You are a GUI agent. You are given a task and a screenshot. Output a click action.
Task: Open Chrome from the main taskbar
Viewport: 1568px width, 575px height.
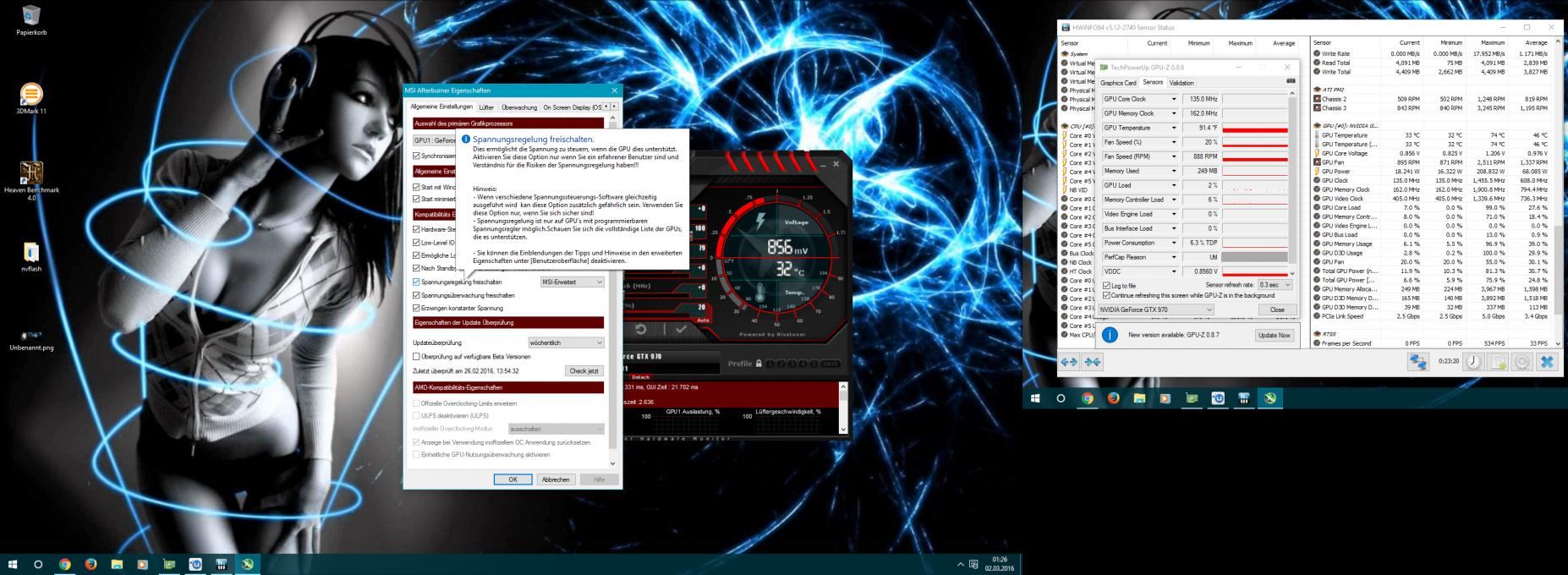65,564
